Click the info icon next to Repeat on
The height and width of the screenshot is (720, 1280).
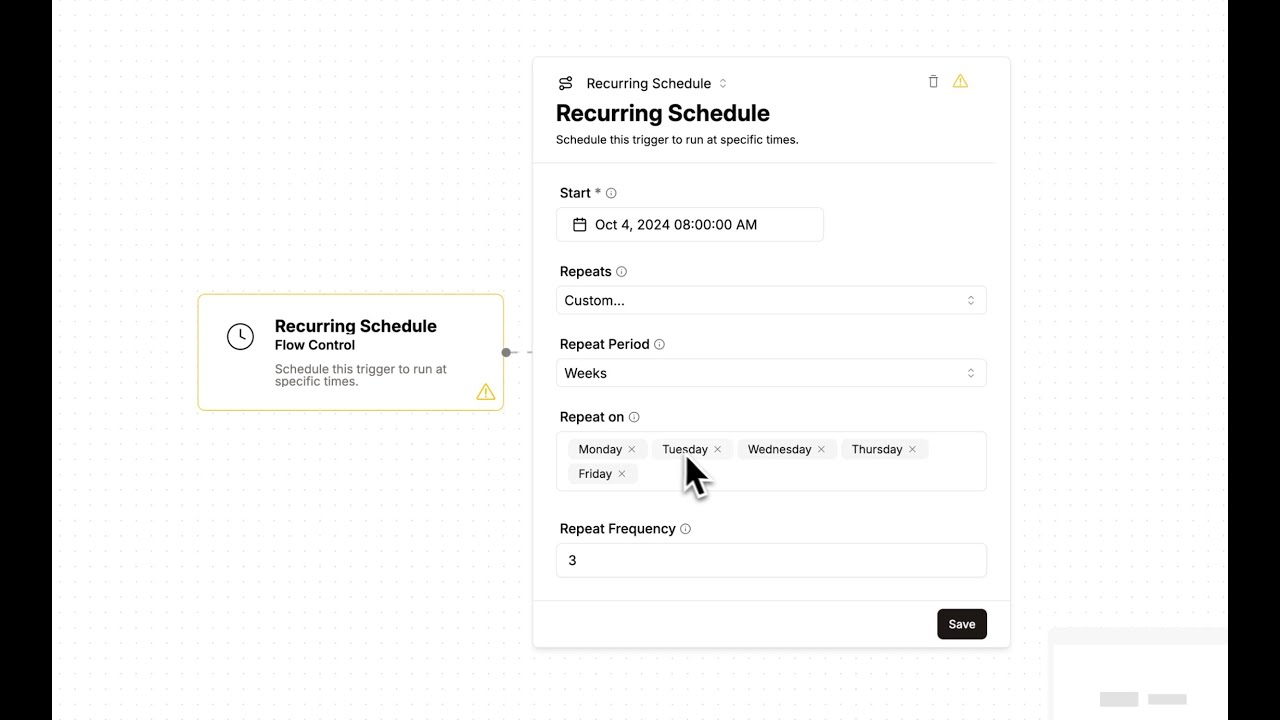[634, 417]
